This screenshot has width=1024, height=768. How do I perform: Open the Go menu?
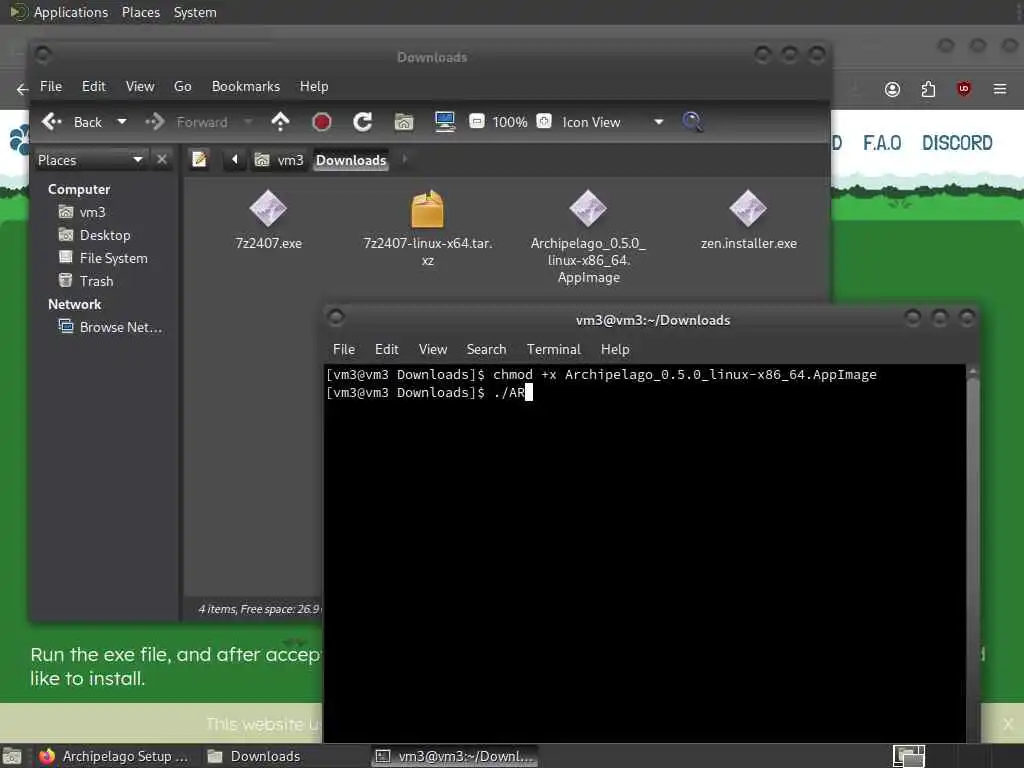182,86
